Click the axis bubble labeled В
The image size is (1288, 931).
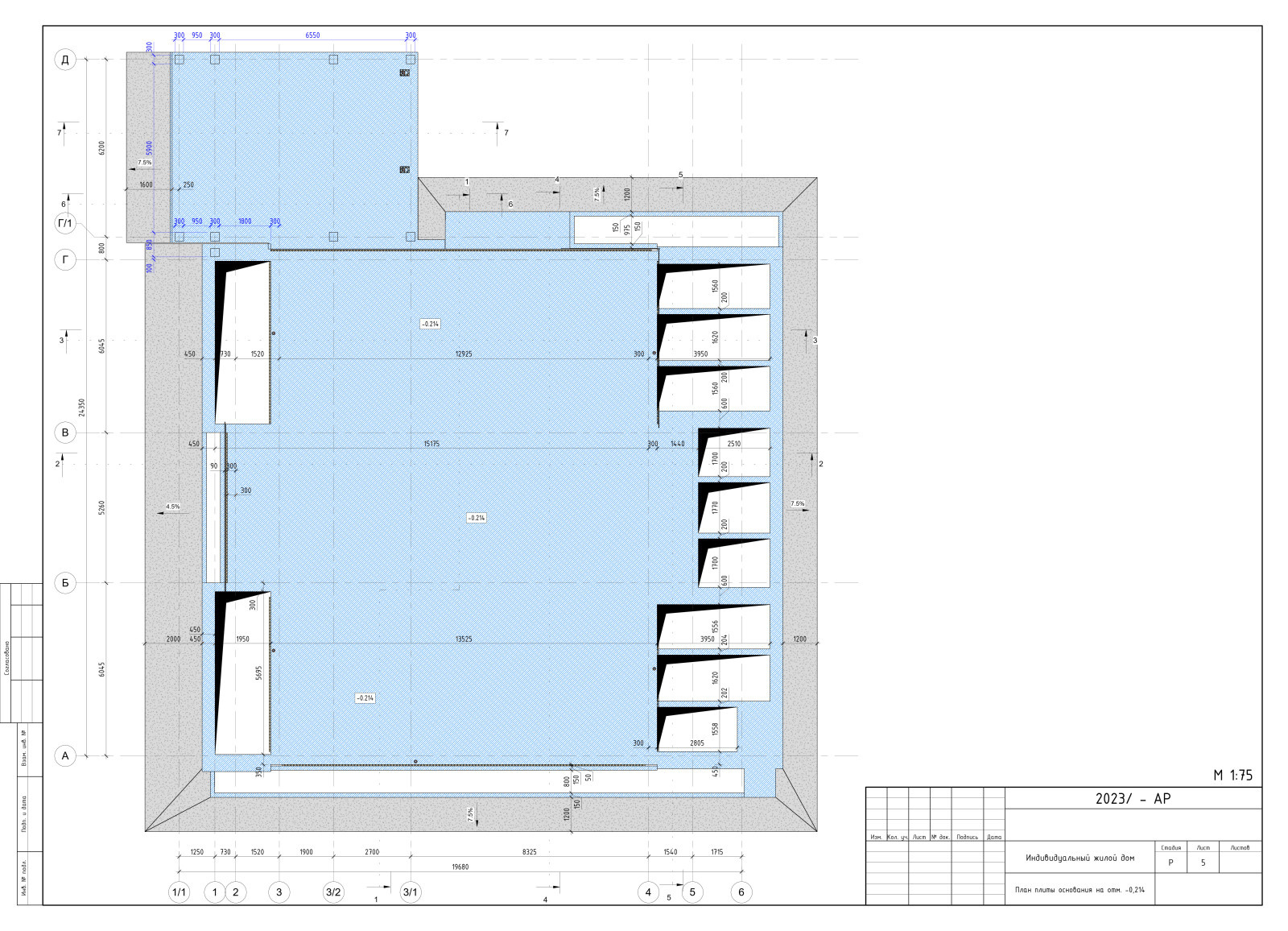point(65,432)
